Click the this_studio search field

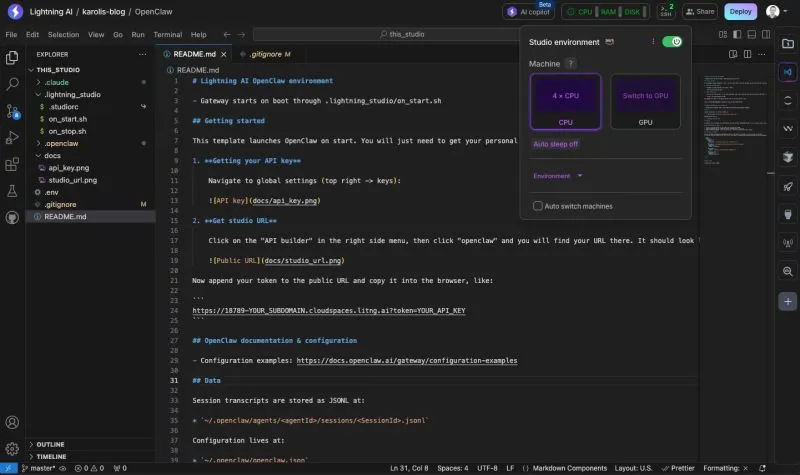pyautogui.click(x=410, y=34)
